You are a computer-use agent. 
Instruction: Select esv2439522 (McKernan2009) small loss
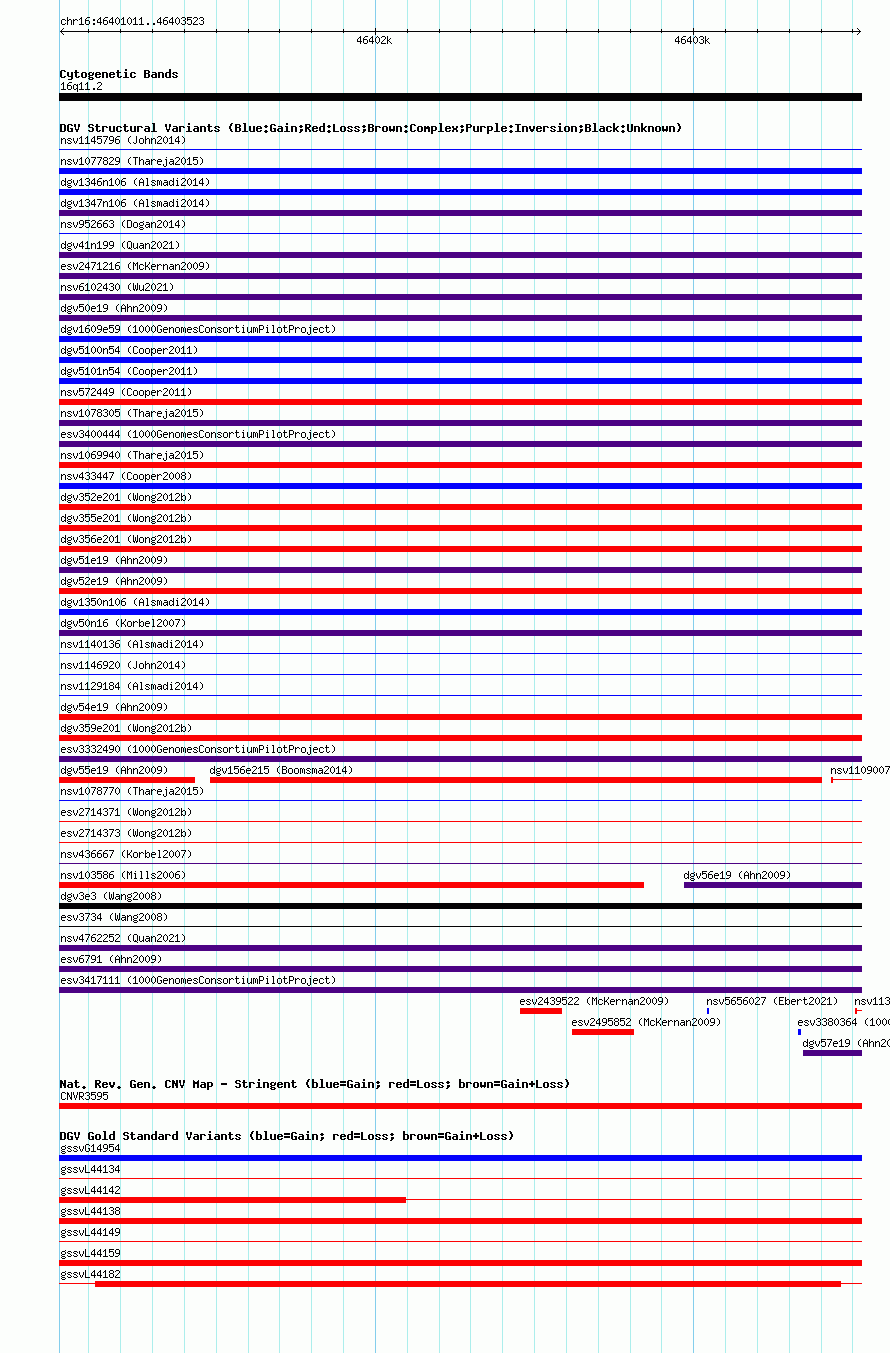coord(541,1011)
